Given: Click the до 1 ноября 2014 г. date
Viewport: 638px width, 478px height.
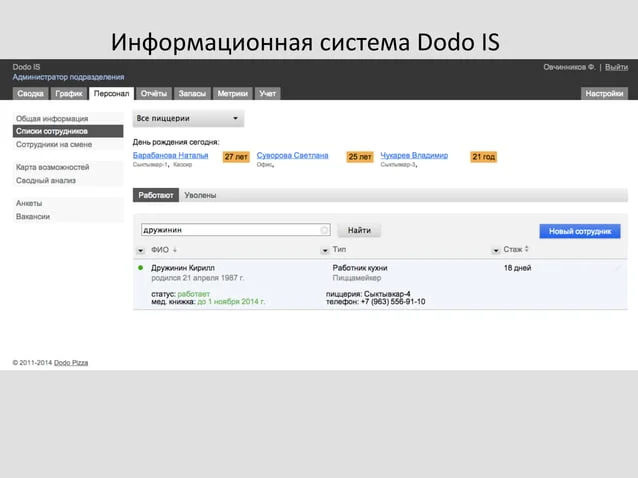Looking at the screenshot, I should [x=231, y=301].
